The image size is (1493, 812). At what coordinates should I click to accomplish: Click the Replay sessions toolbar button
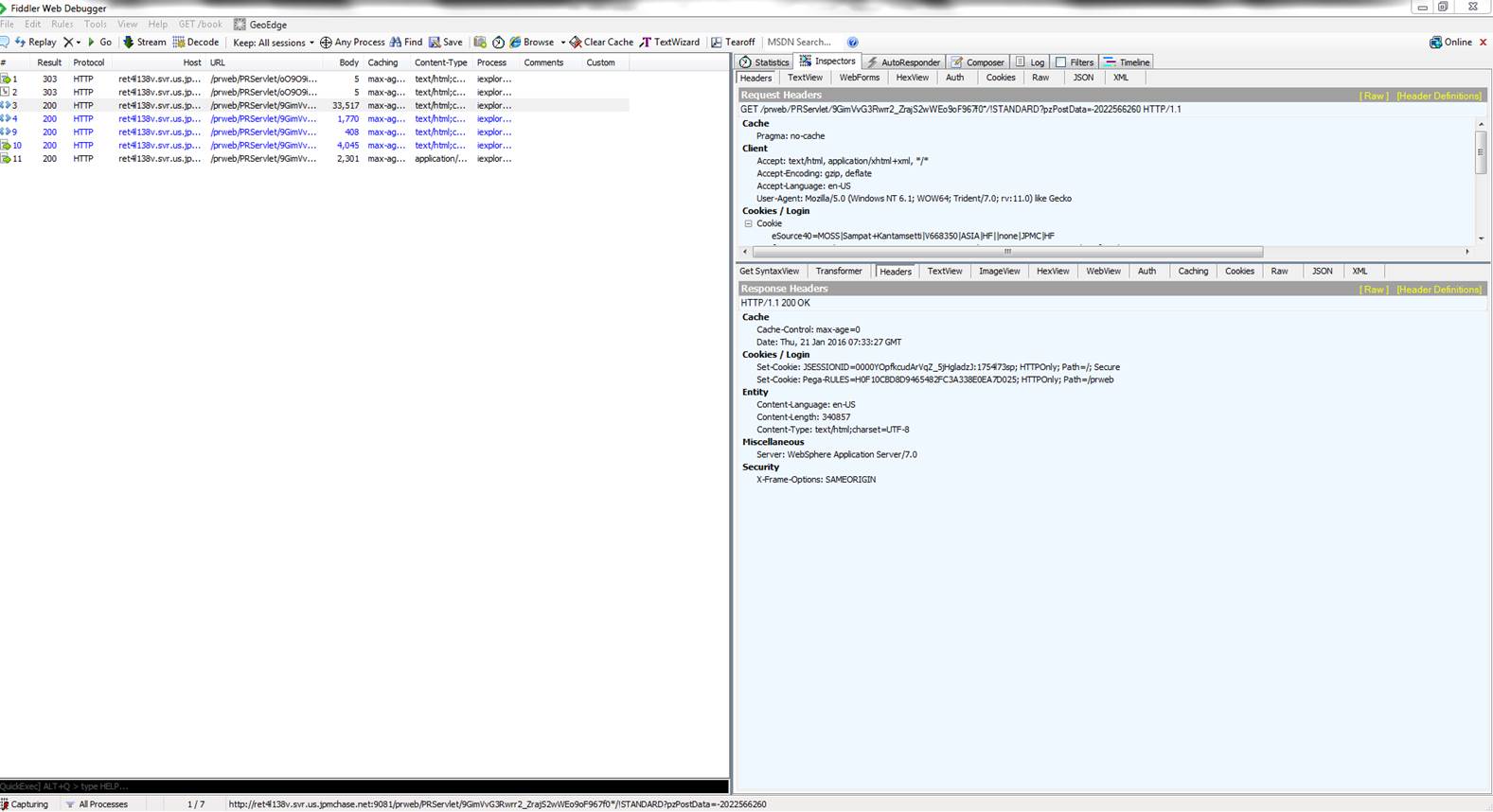click(x=35, y=43)
